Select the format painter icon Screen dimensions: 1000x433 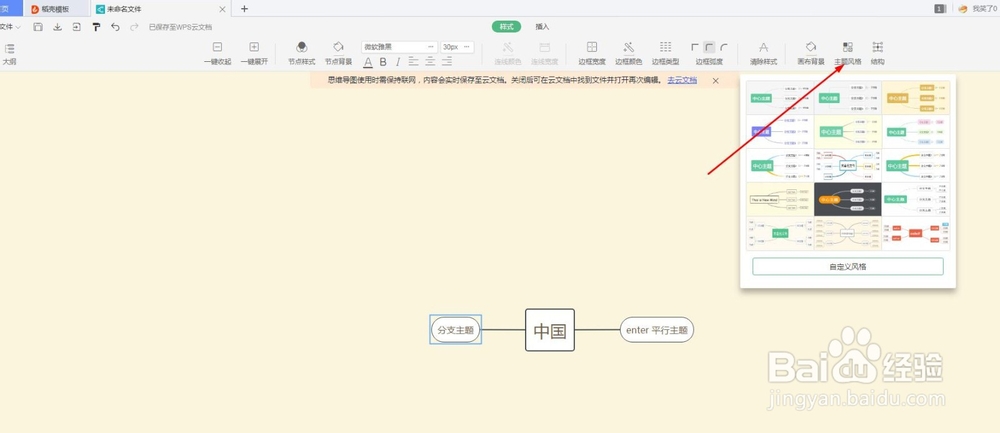click(96, 27)
